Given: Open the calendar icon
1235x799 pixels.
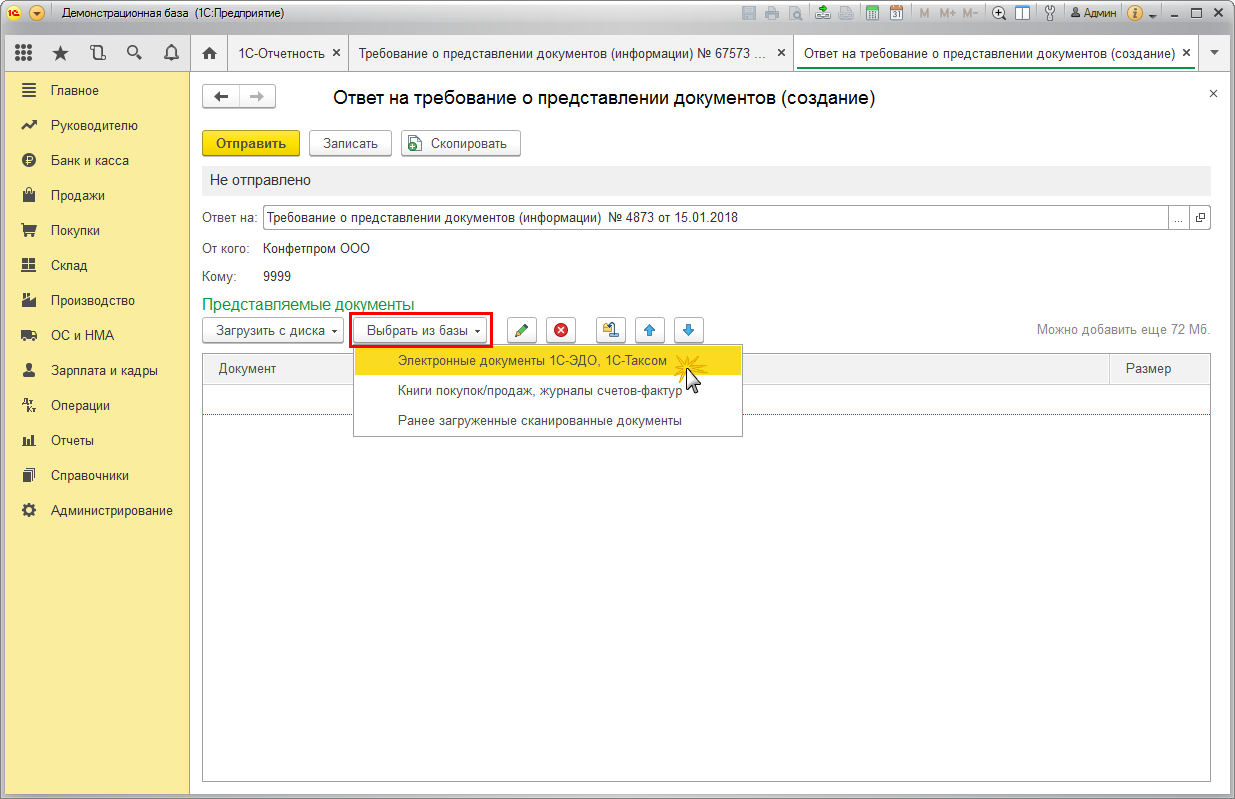Looking at the screenshot, I should point(896,14).
